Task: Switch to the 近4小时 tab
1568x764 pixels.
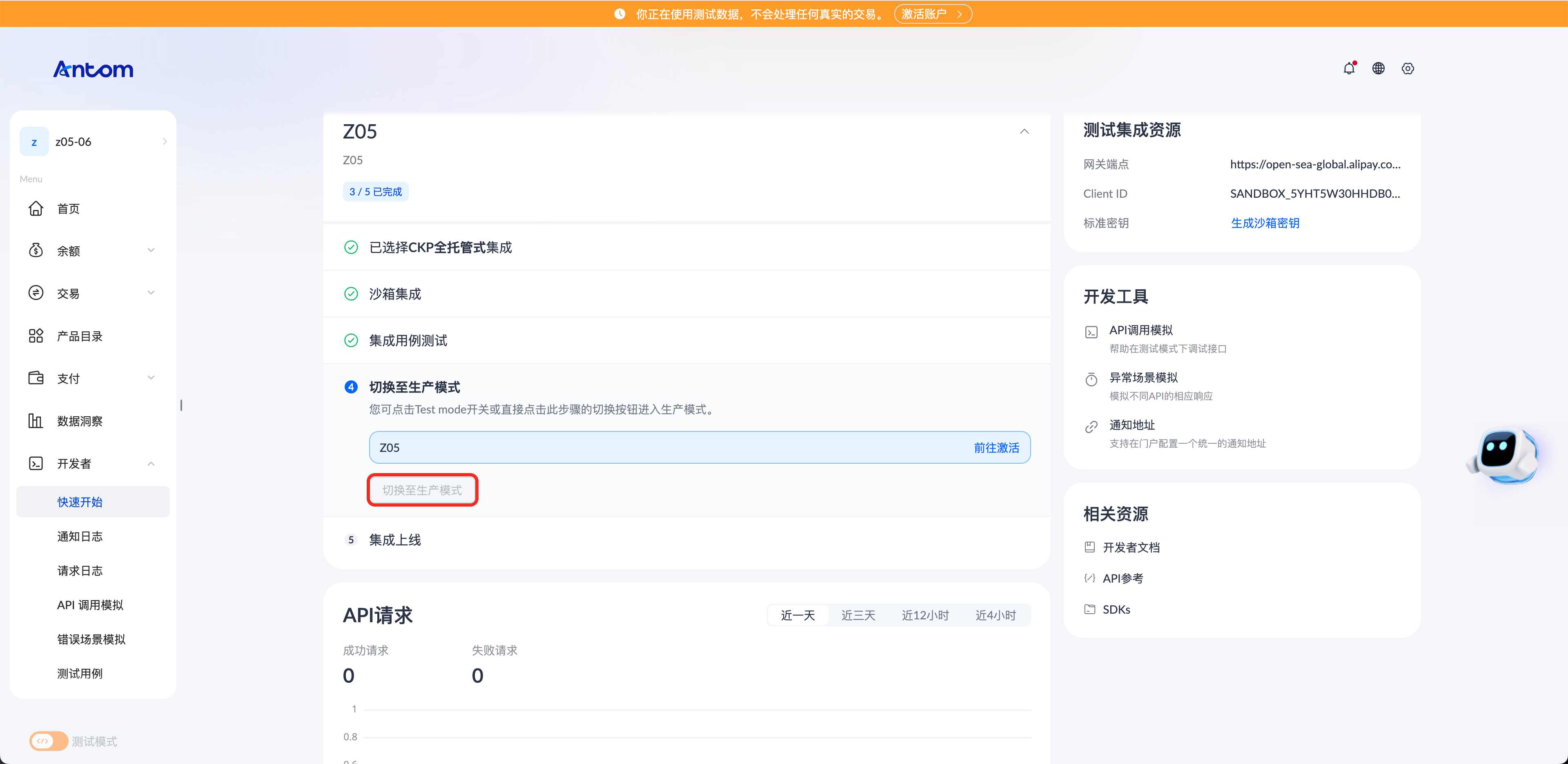Action: pos(996,615)
